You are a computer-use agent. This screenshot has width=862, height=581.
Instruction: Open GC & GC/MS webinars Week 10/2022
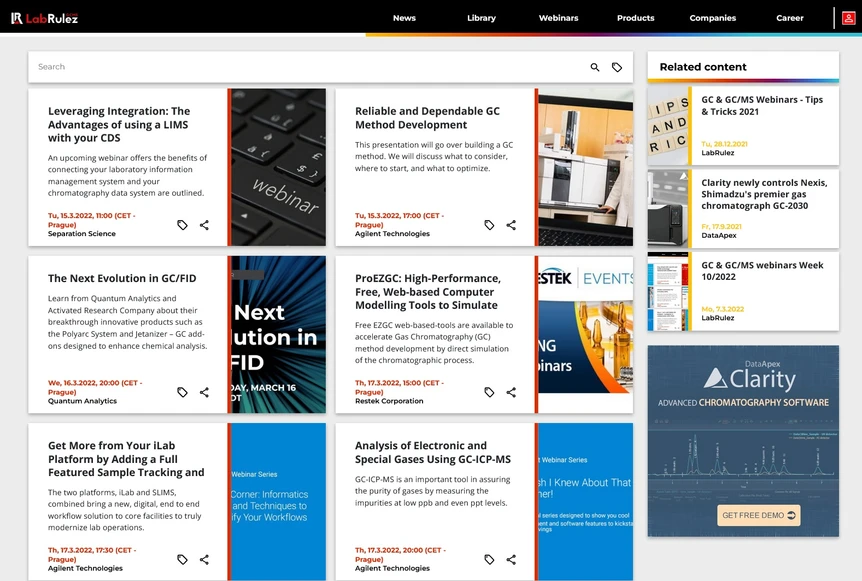762,271
